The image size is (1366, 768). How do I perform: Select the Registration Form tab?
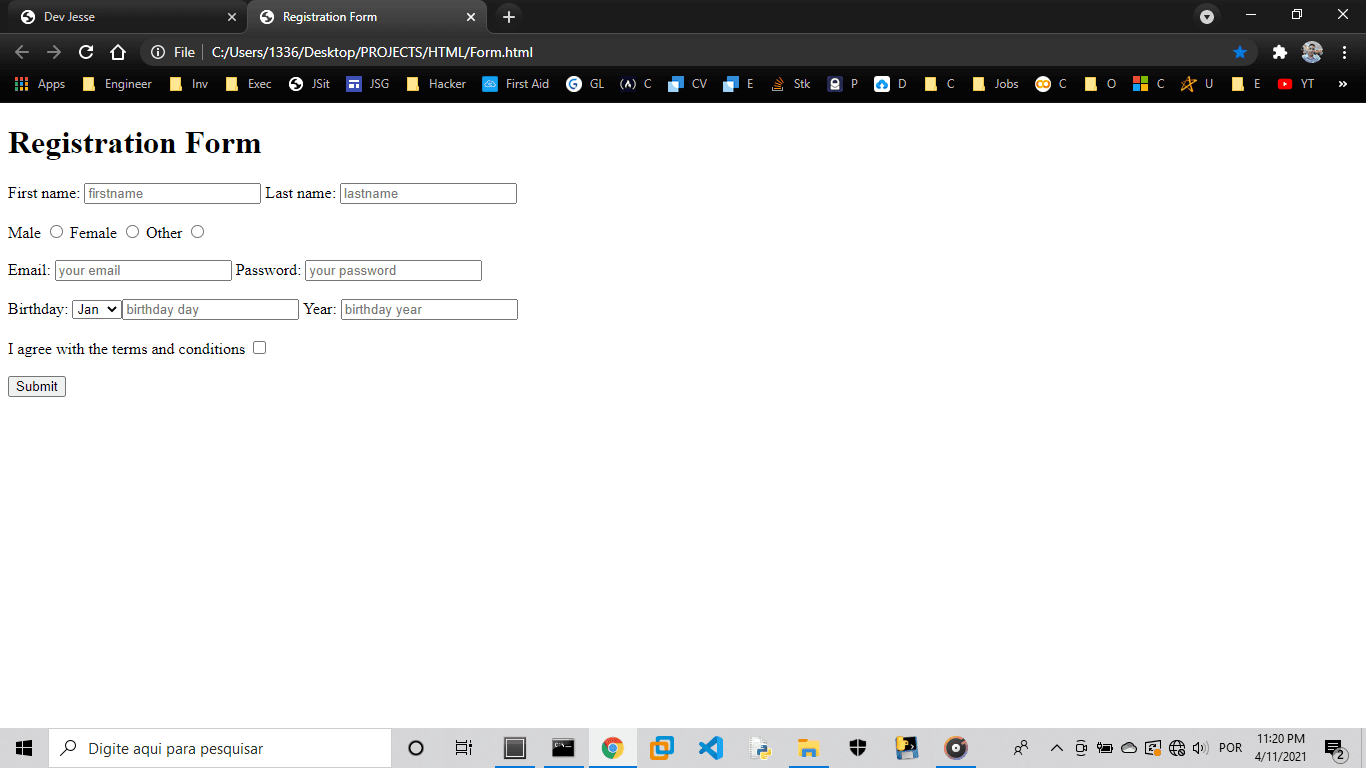pyautogui.click(x=360, y=17)
